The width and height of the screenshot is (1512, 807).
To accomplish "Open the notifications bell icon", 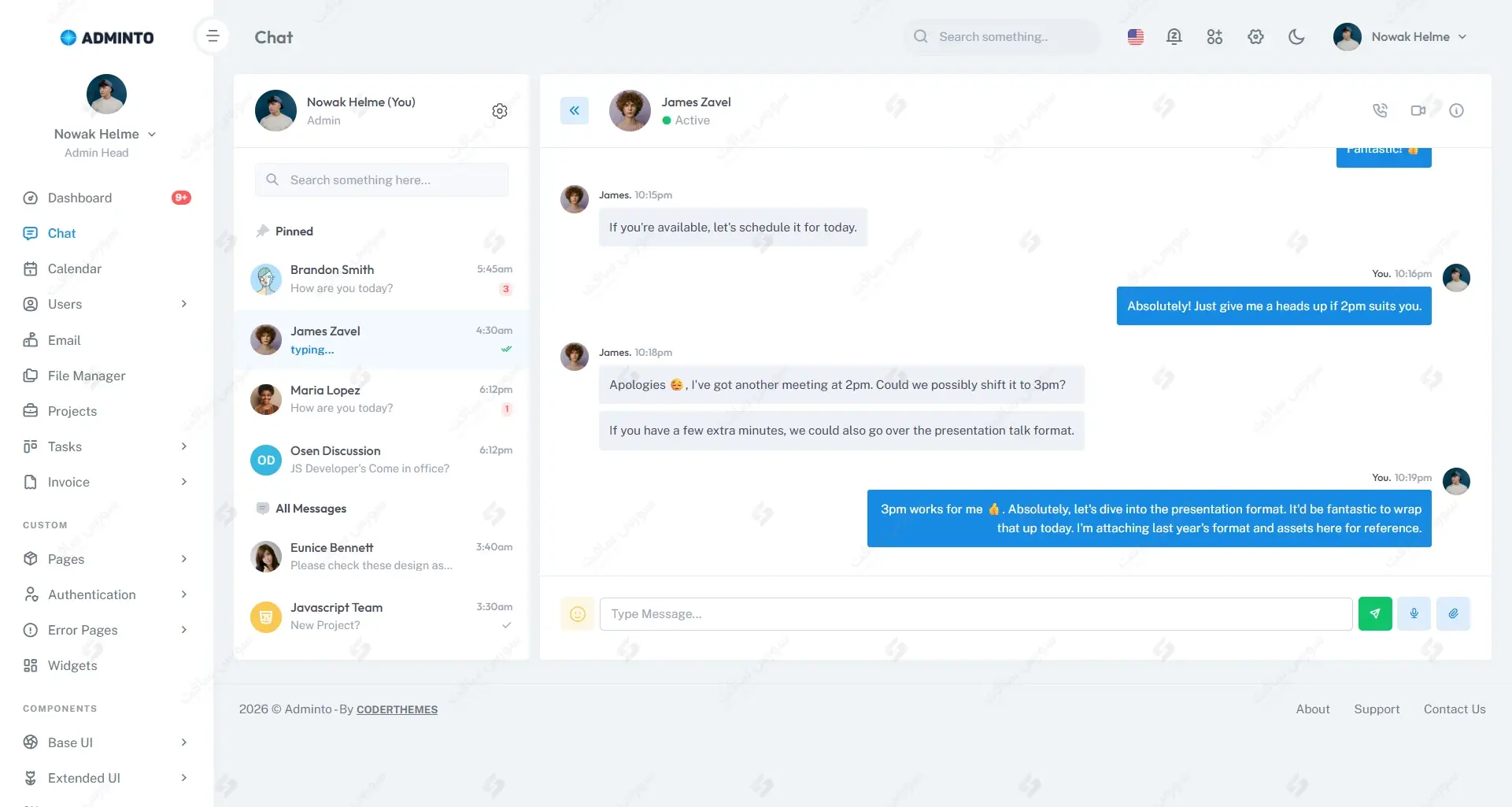I will click(x=1174, y=37).
